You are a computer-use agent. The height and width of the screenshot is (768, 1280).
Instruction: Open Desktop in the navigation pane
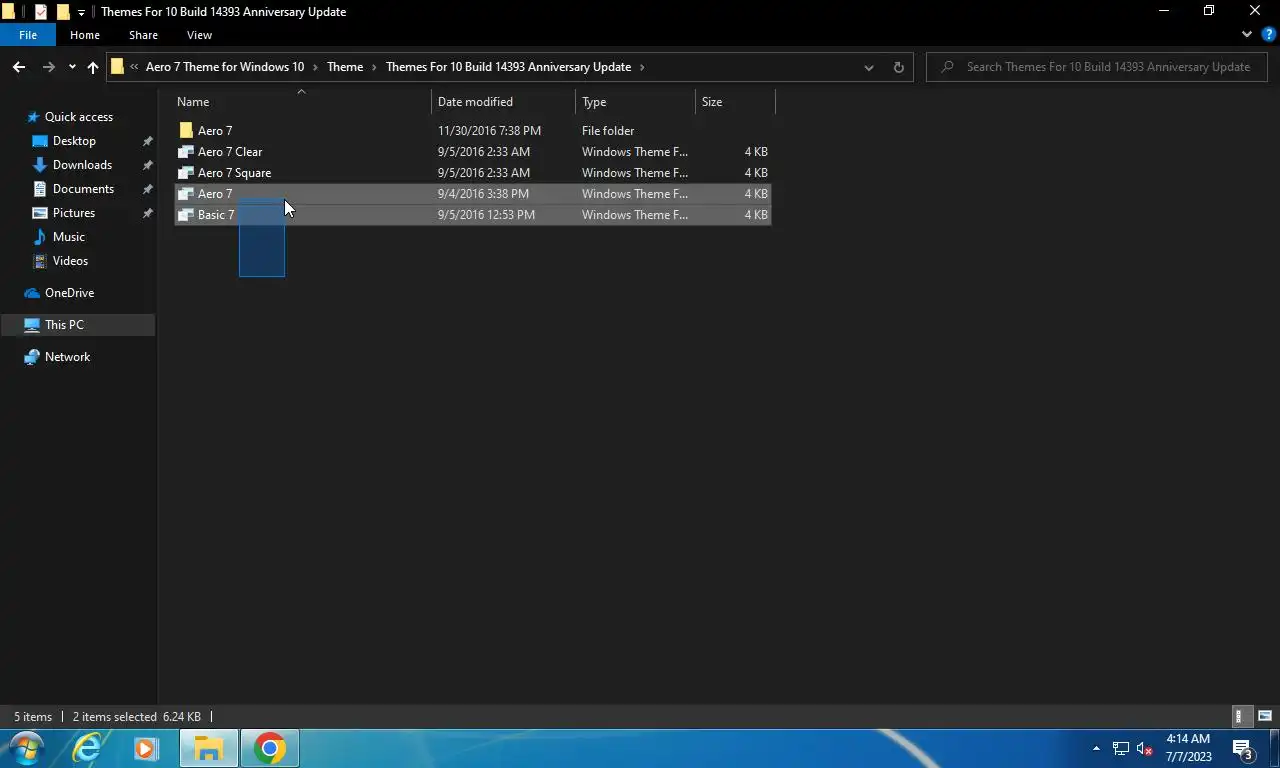[x=74, y=141]
